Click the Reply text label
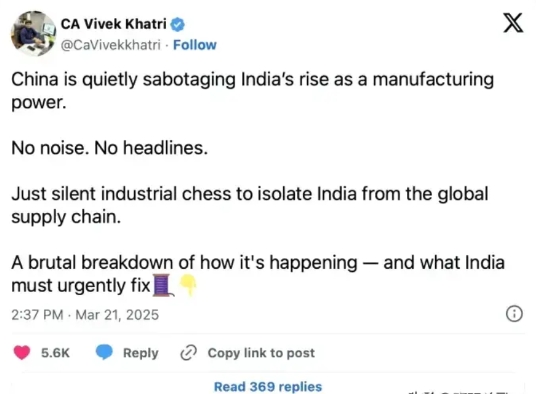536x394 pixels. pos(140,353)
